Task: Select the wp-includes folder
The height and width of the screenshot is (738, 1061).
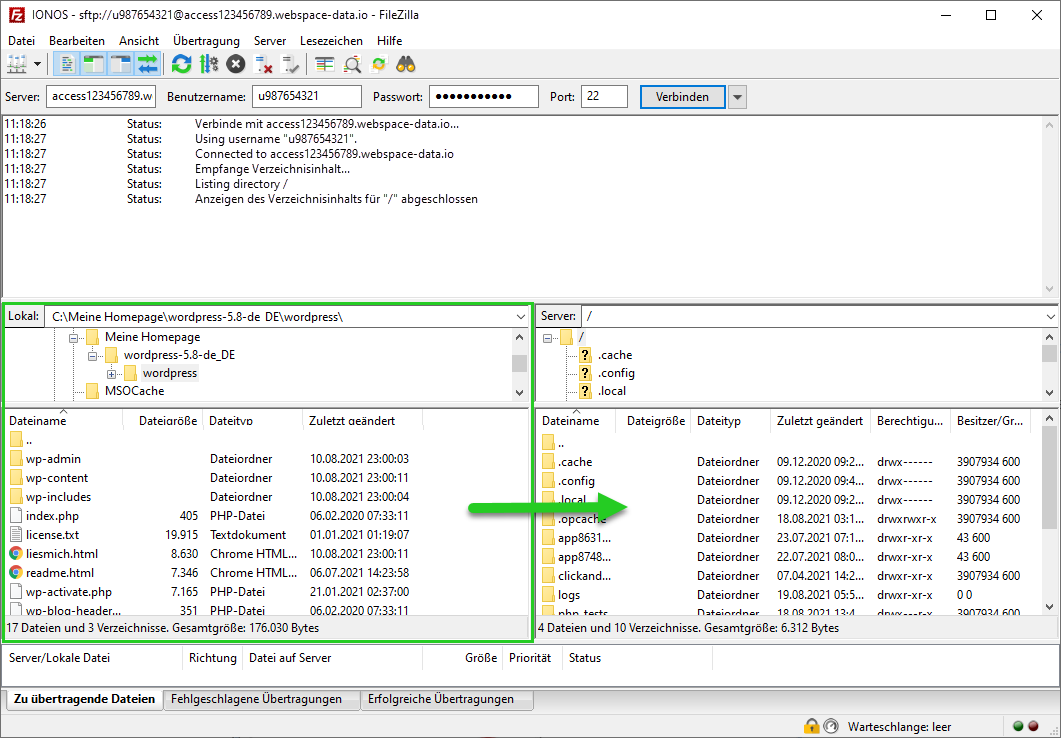Action: pyautogui.click(x=58, y=497)
